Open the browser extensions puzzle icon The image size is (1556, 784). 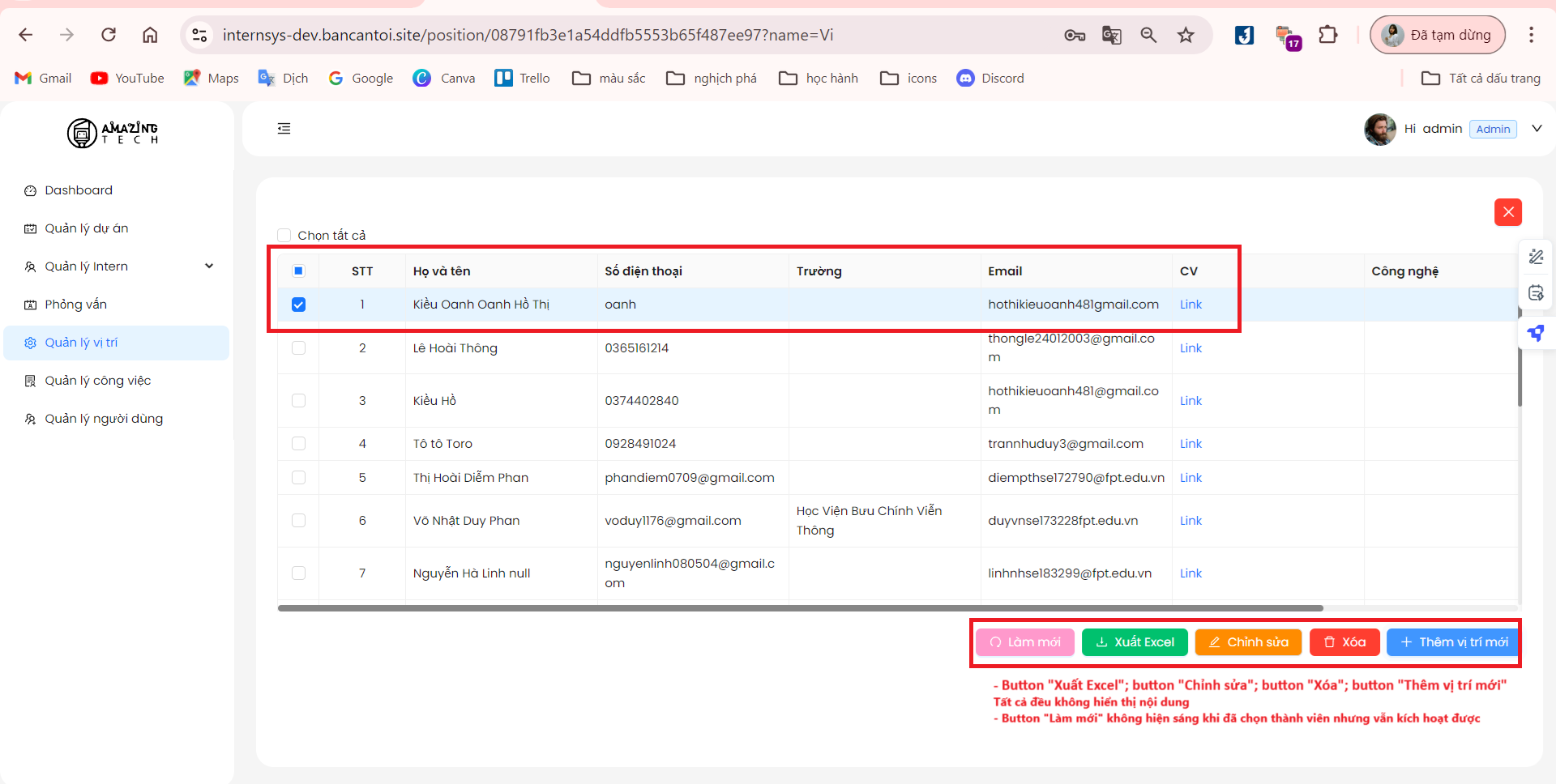click(1327, 35)
